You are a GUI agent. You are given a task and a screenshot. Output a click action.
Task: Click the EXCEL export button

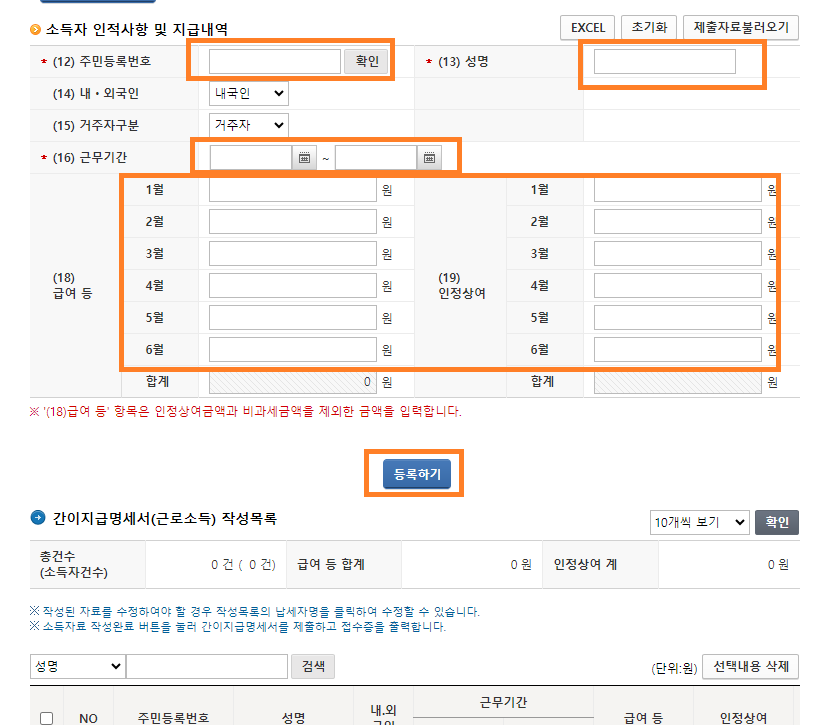586,28
